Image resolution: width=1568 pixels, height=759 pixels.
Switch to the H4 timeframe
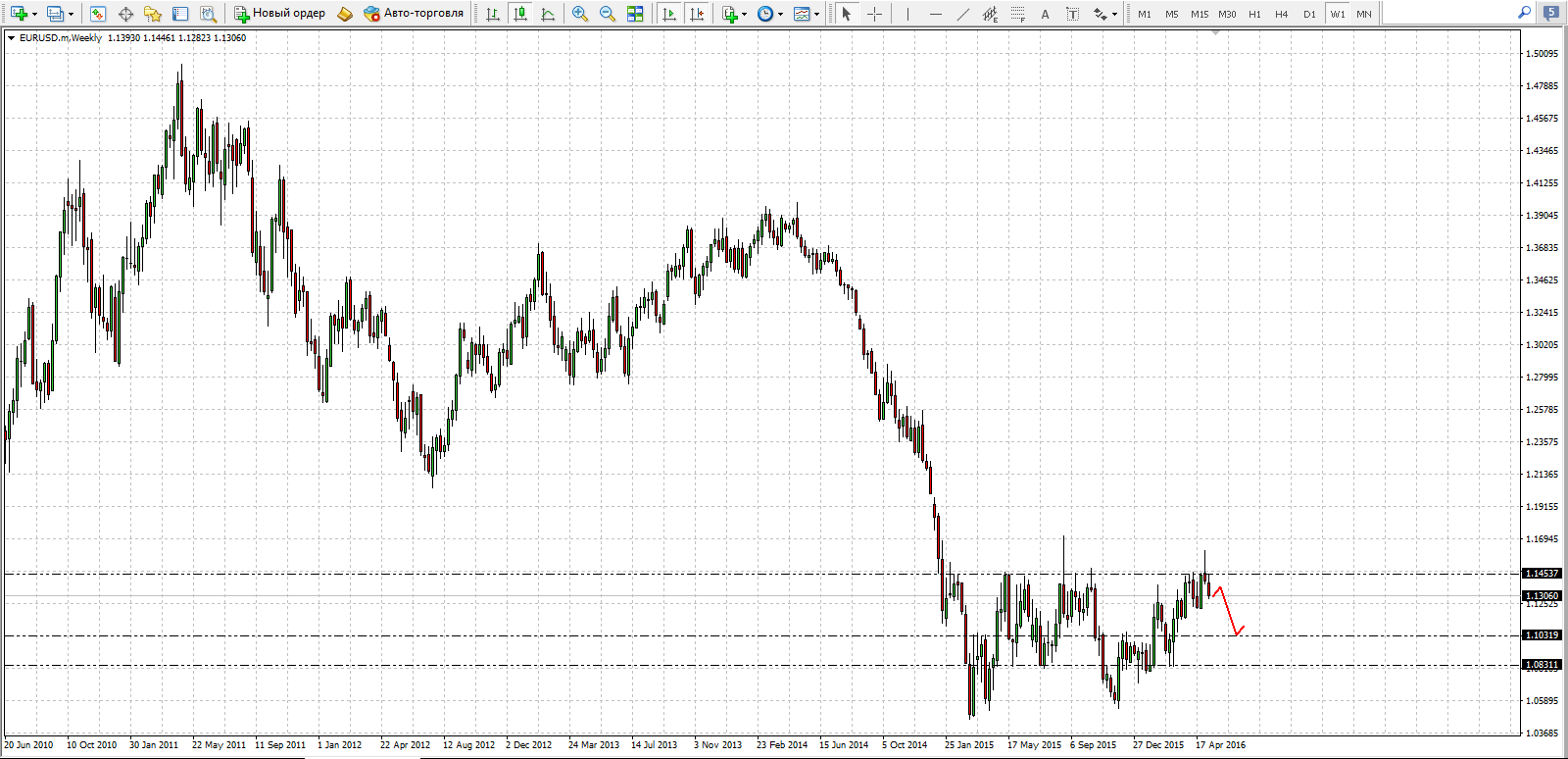tap(1282, 14)
